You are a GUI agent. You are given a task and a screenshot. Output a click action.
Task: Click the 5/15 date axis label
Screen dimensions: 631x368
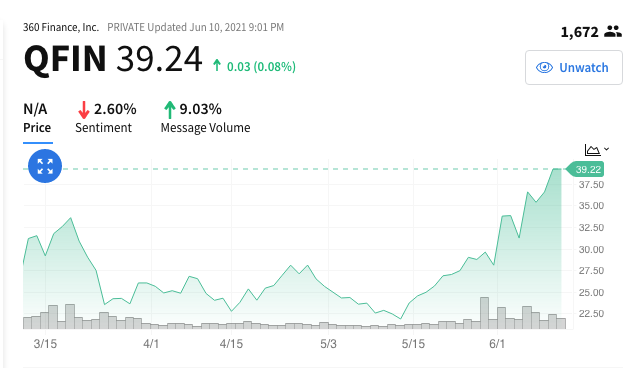413,344
